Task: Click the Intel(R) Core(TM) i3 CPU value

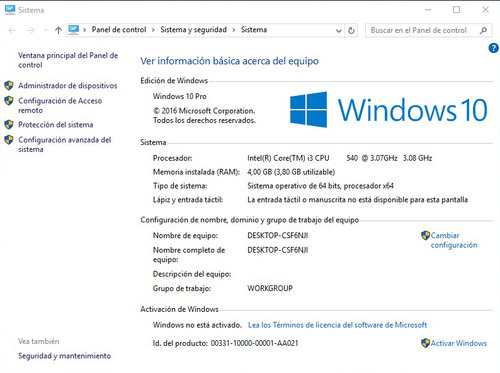Action: coord(288,158)
